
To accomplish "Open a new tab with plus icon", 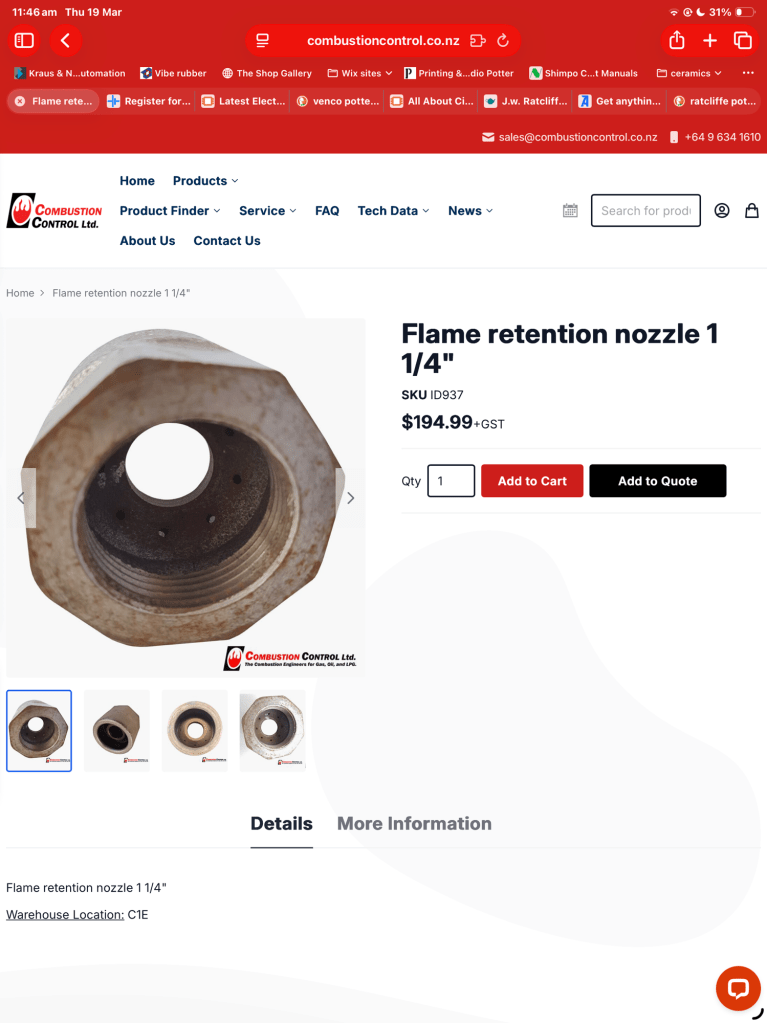I will [710, 40].
